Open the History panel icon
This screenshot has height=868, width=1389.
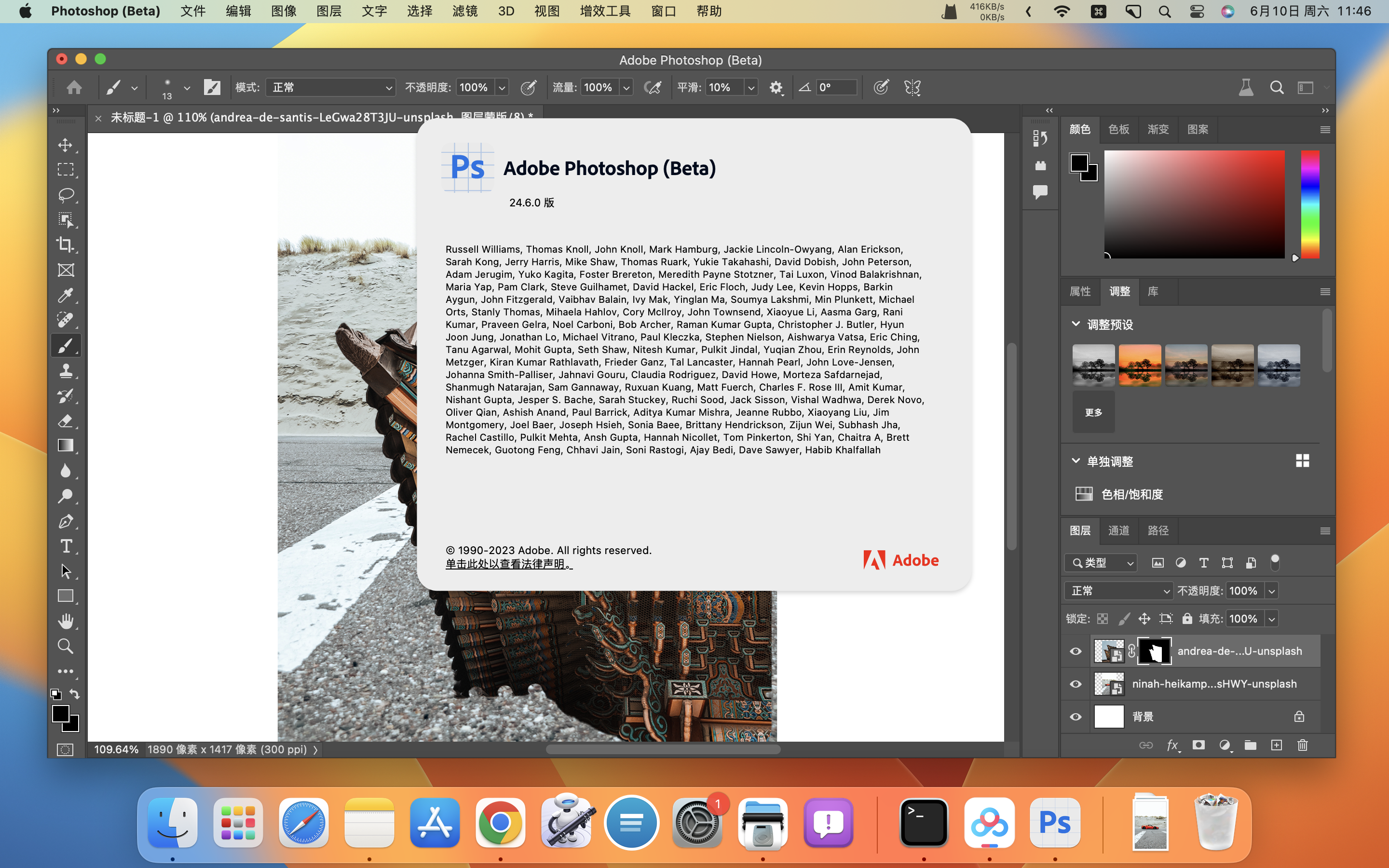pyautogui.click(x=1040, y=138)
